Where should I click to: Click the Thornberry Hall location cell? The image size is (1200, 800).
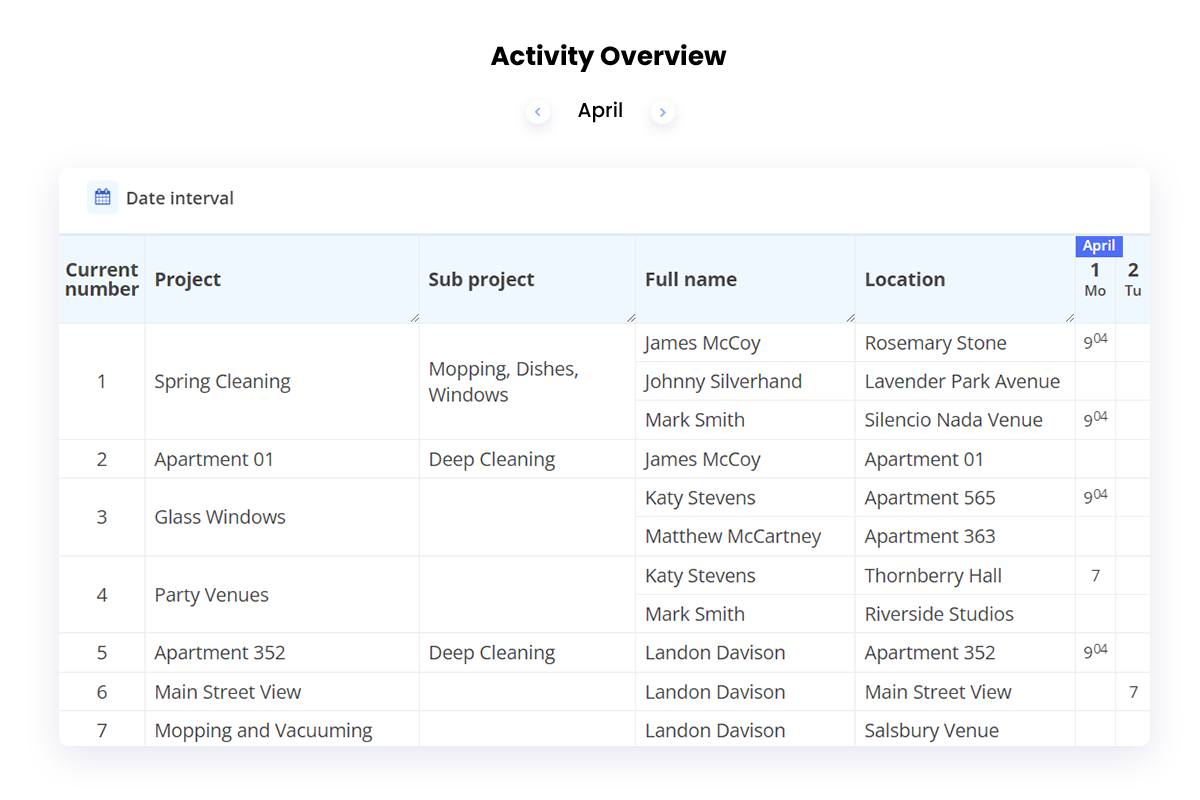(932, 575)
